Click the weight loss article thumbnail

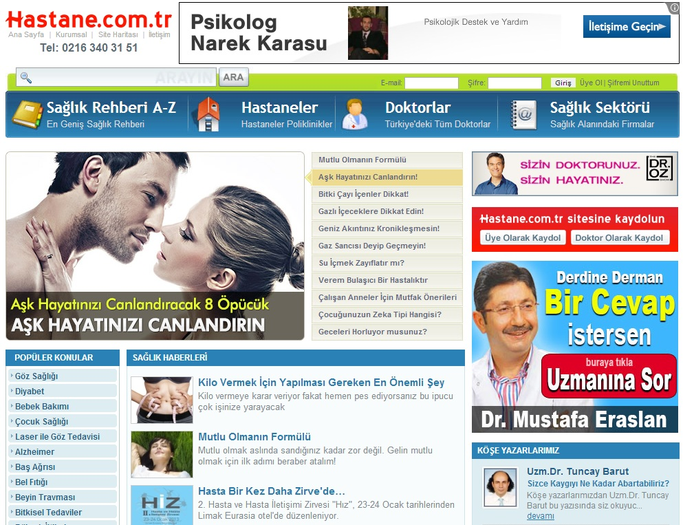pos(162,400)
